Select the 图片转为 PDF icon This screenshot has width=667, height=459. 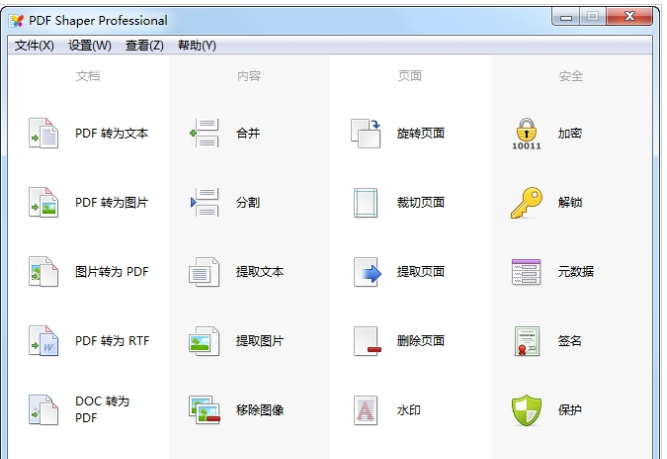(43, 271)
